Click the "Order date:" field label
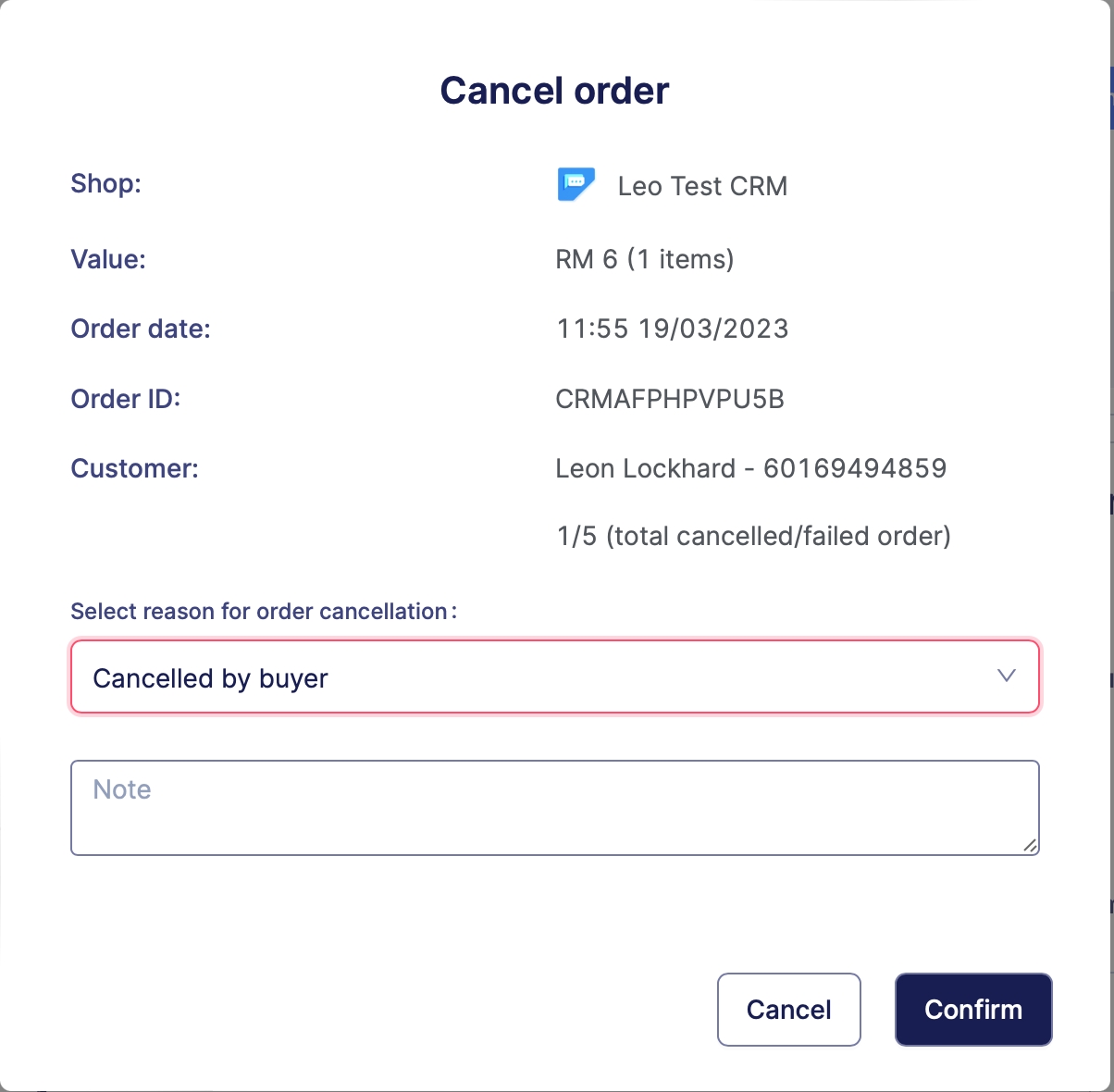This screenshot has width=1114, height=1092. pyautogui.click(x=141, y=329)
